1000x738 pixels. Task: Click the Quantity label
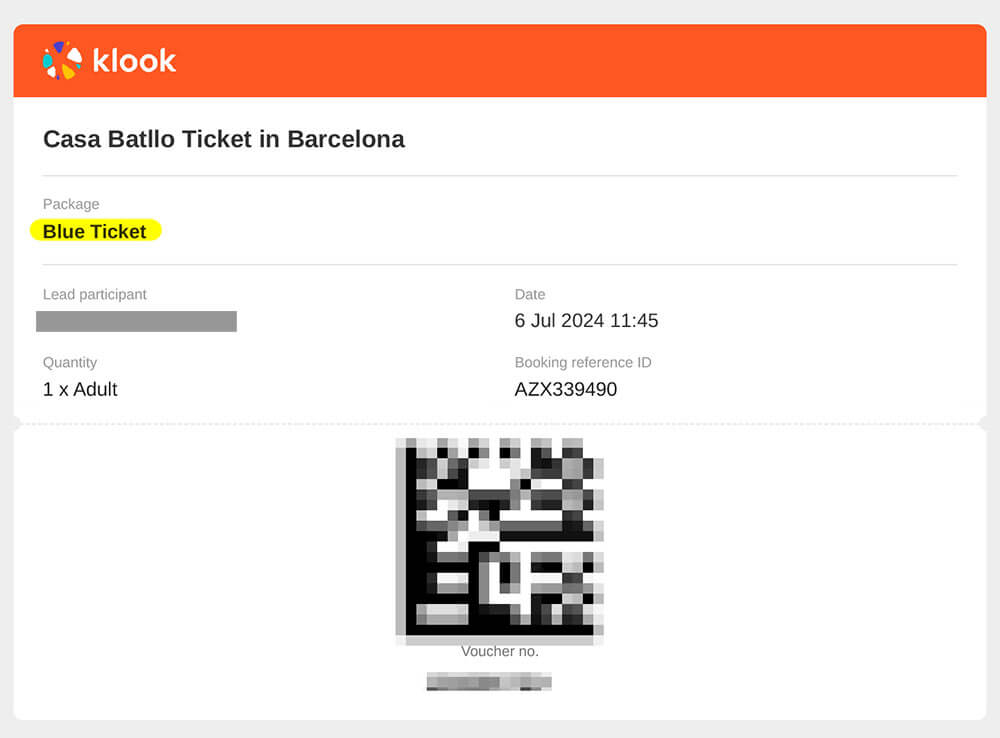pyautogui.click(x=70, y=362)
